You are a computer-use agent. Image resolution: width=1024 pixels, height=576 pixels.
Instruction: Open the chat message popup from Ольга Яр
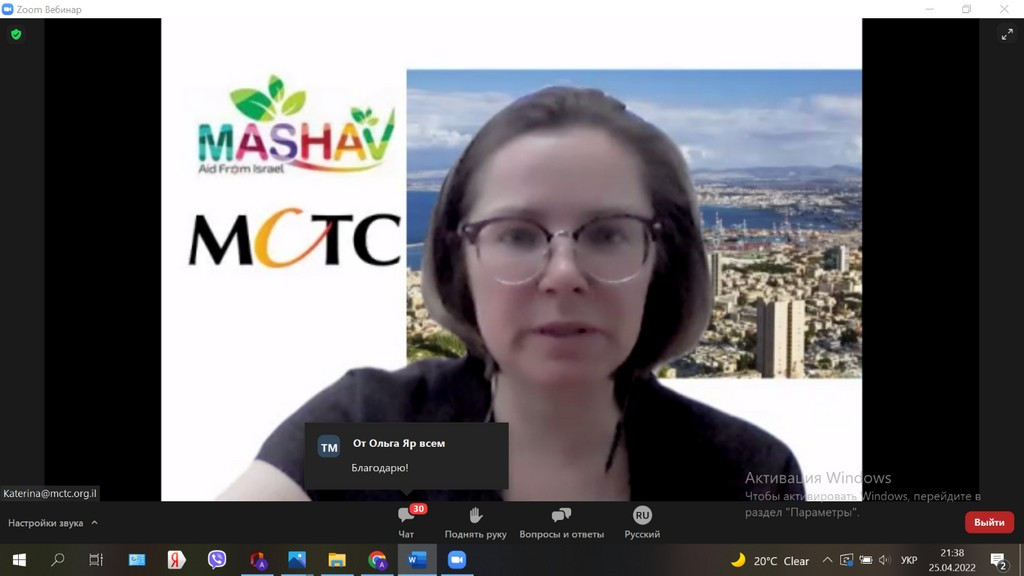click(x=406, y=455)
